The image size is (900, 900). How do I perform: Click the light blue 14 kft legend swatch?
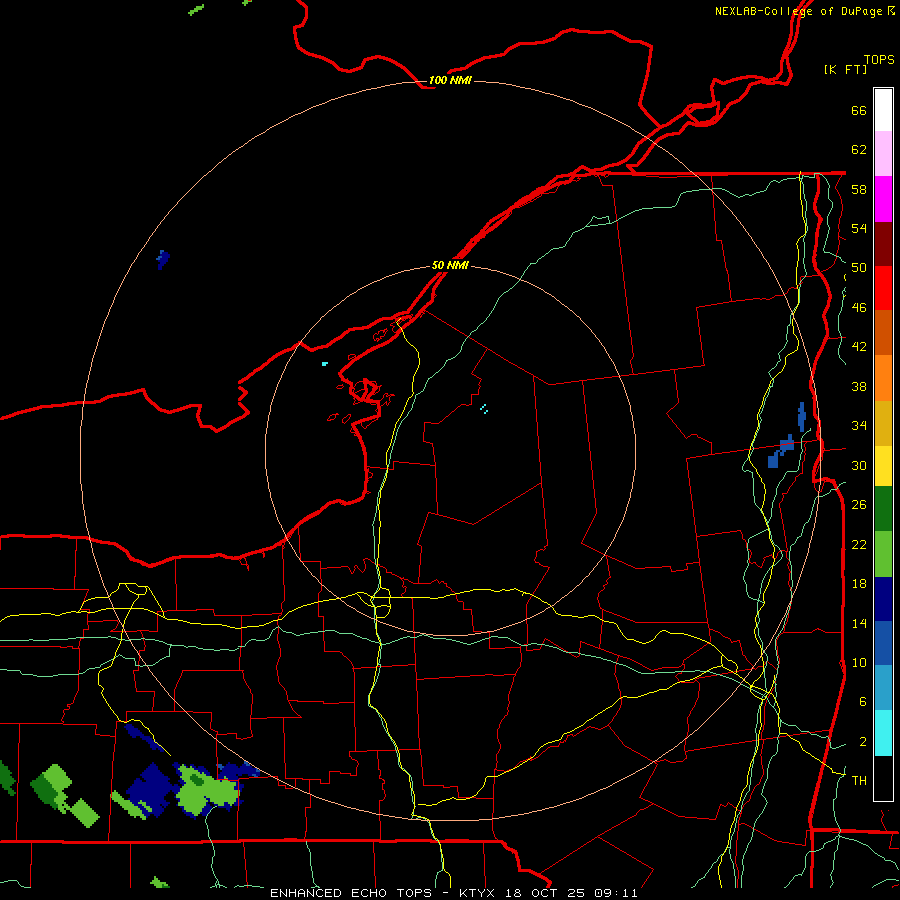[x=883, y=688]
